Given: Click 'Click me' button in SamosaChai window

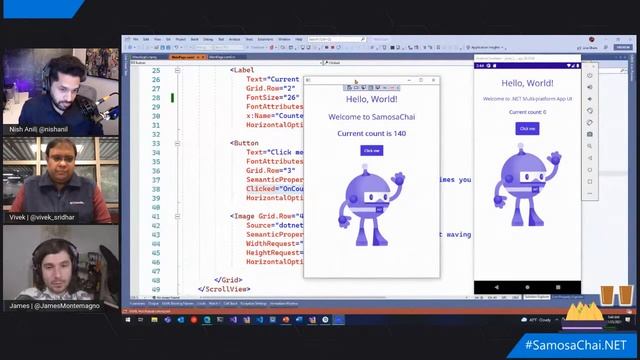Looking at the screenshot, I should coord(371,151).
